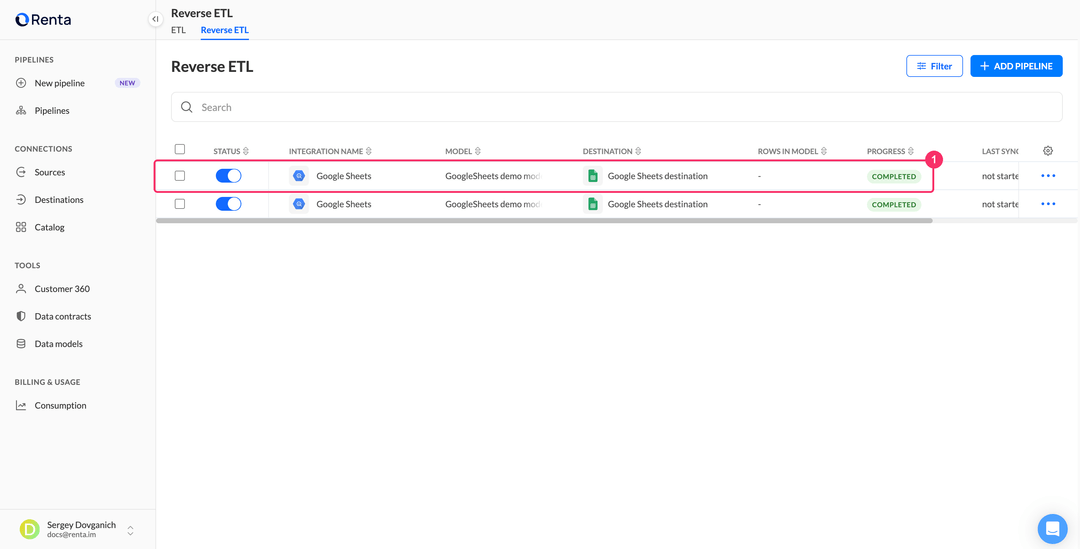Click the Customer 360 person icon
Screen dimensions: 1080x549
[21, 289]
